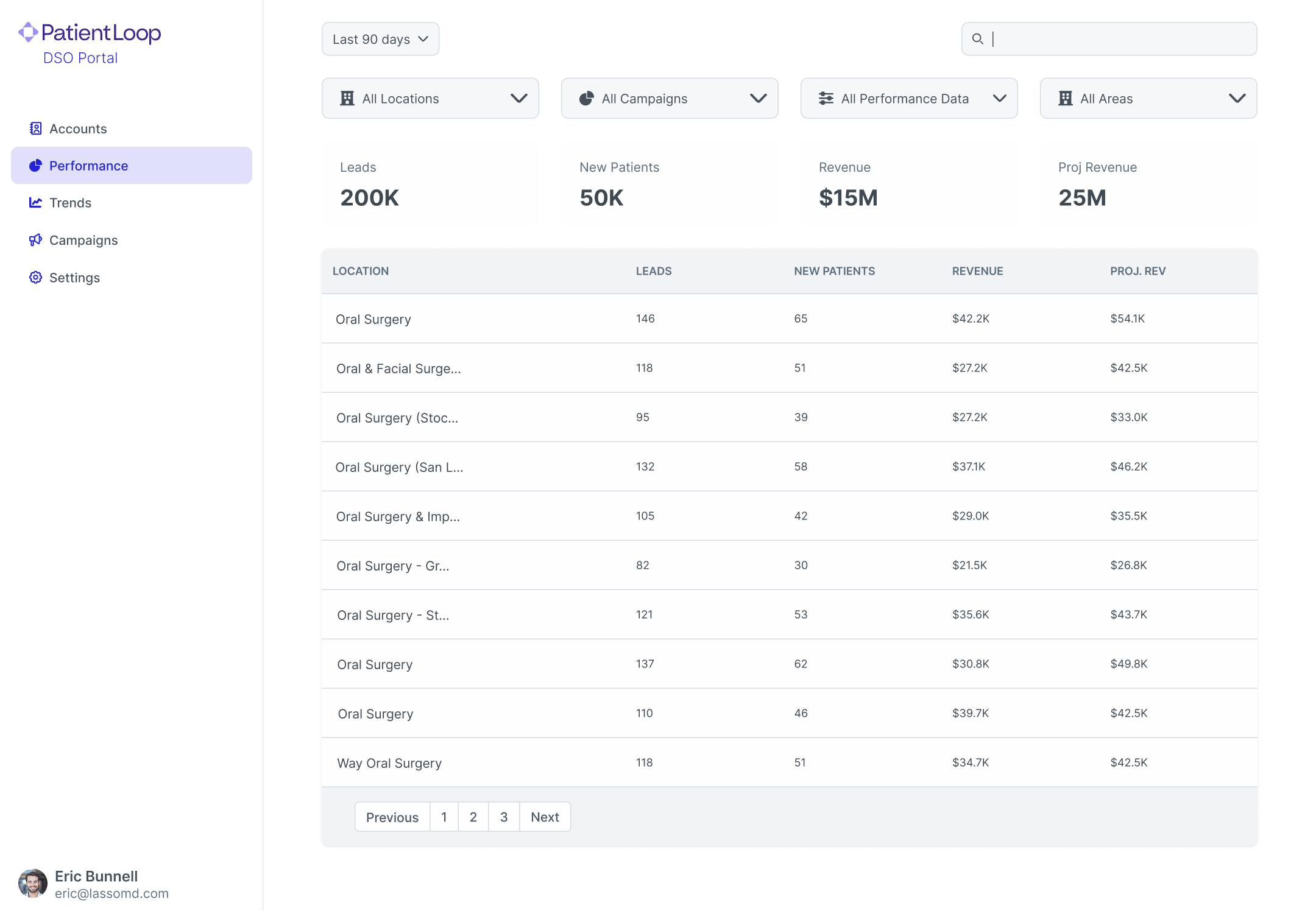Click into the search input field
The height and width of the screenshot is (911, 1316).
[1121, 39]
